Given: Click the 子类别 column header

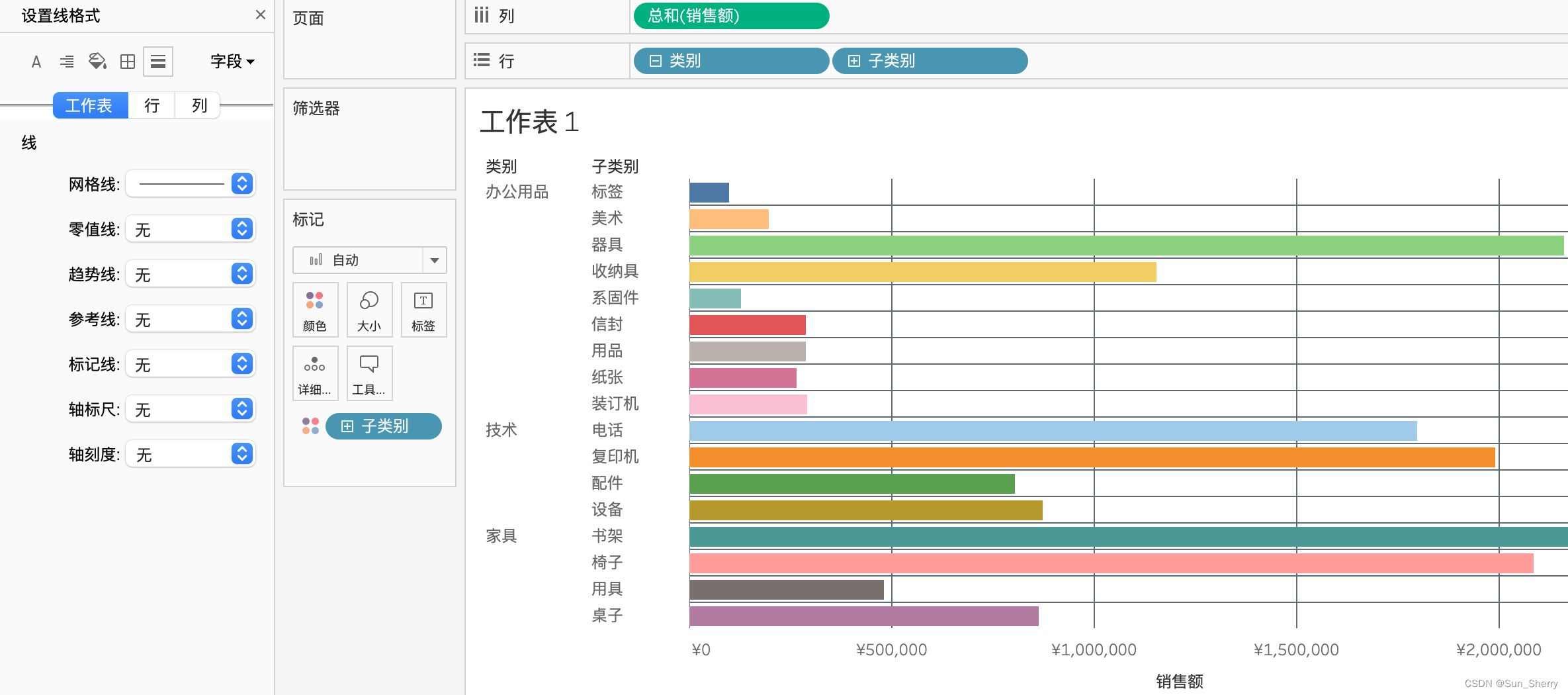Looking at the screenshot, I should coord(615,166).
